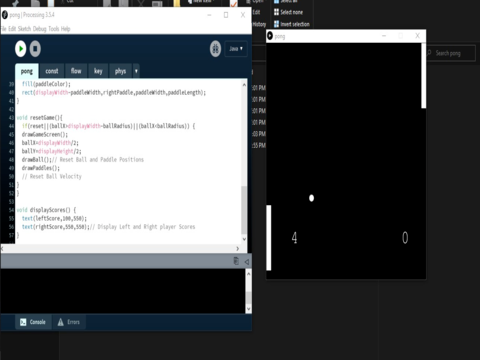The image size is (480, 360).
Task: Click the "ballX=displayWidth/2;" code line
Action: [x=50, y=143]
